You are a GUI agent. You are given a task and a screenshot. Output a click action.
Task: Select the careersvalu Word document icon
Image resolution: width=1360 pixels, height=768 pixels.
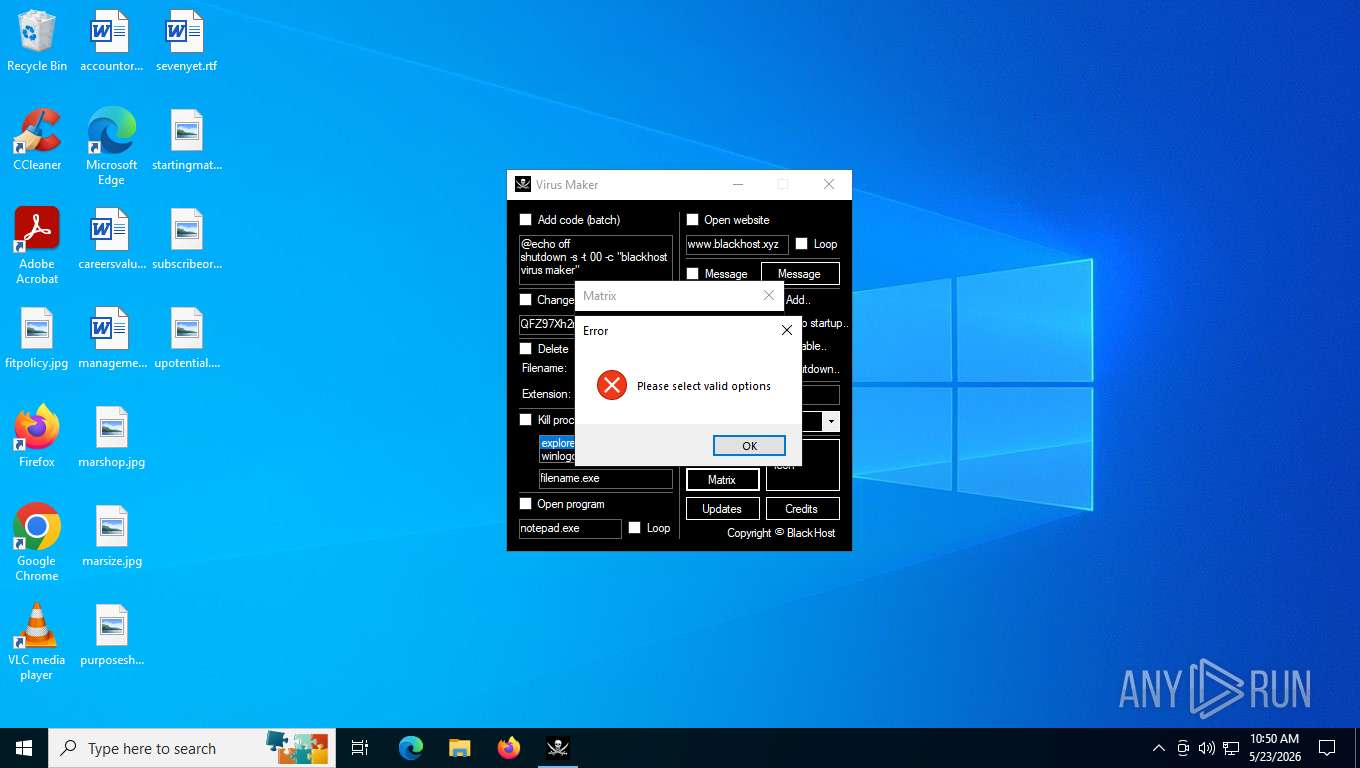(x=111, y=239)
